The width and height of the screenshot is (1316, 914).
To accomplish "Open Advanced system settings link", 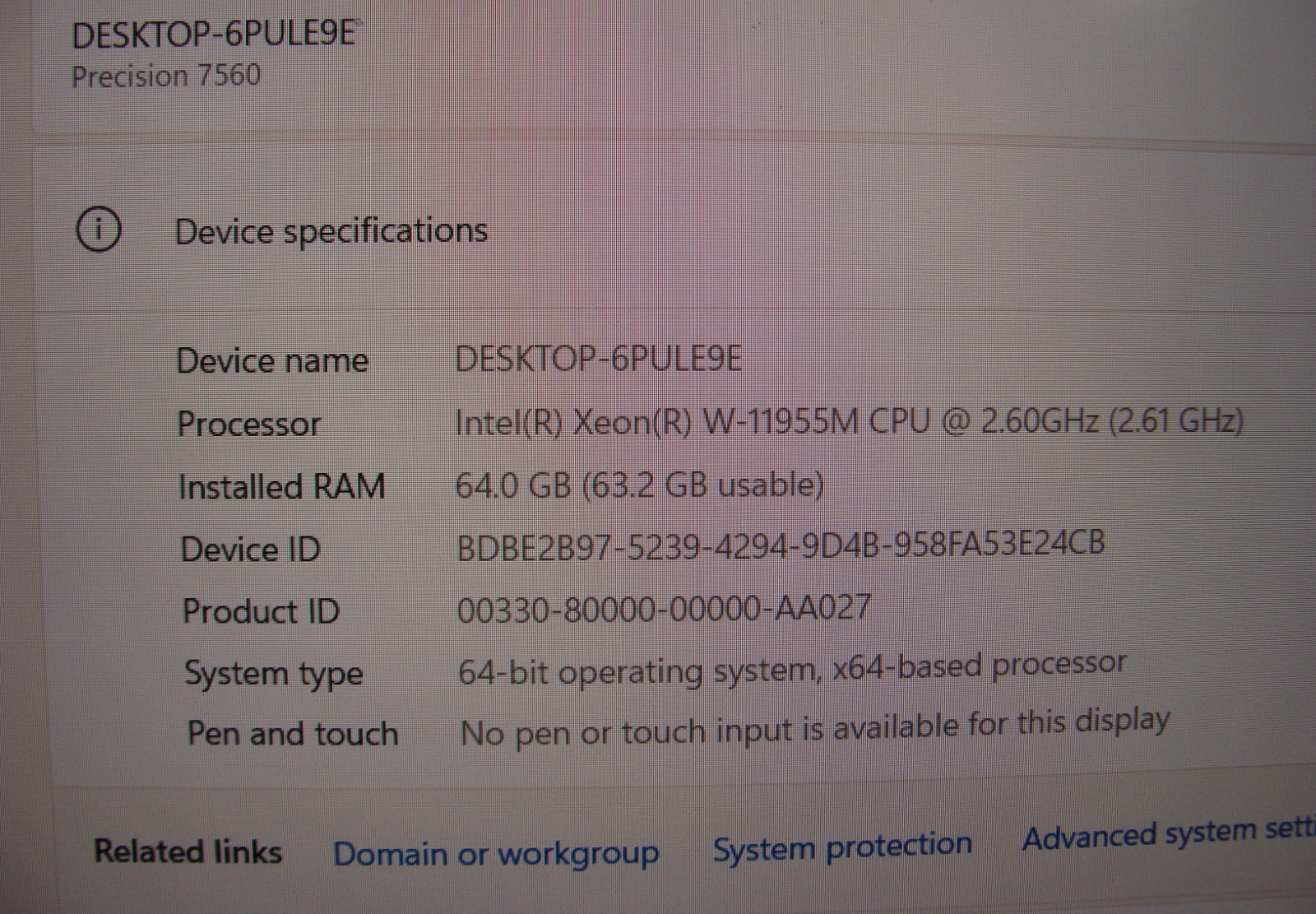I will (x=1169, y=833).
